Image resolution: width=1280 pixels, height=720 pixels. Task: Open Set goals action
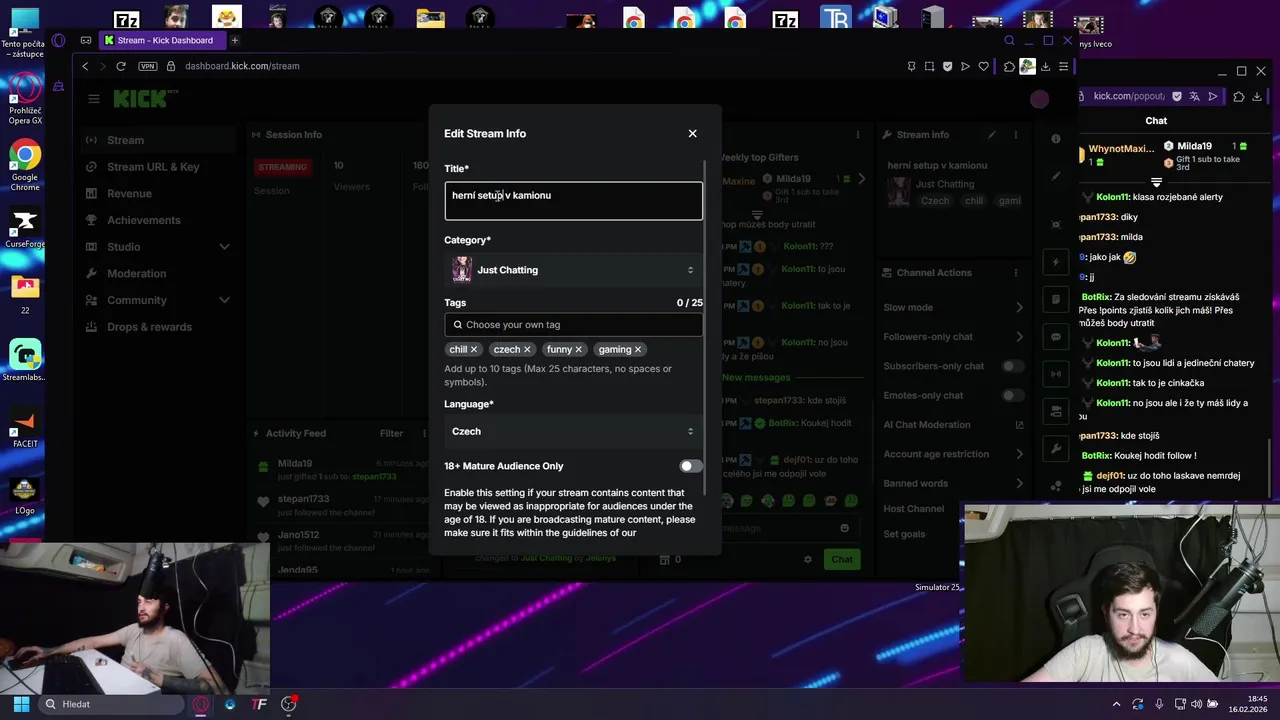point(904,534)
